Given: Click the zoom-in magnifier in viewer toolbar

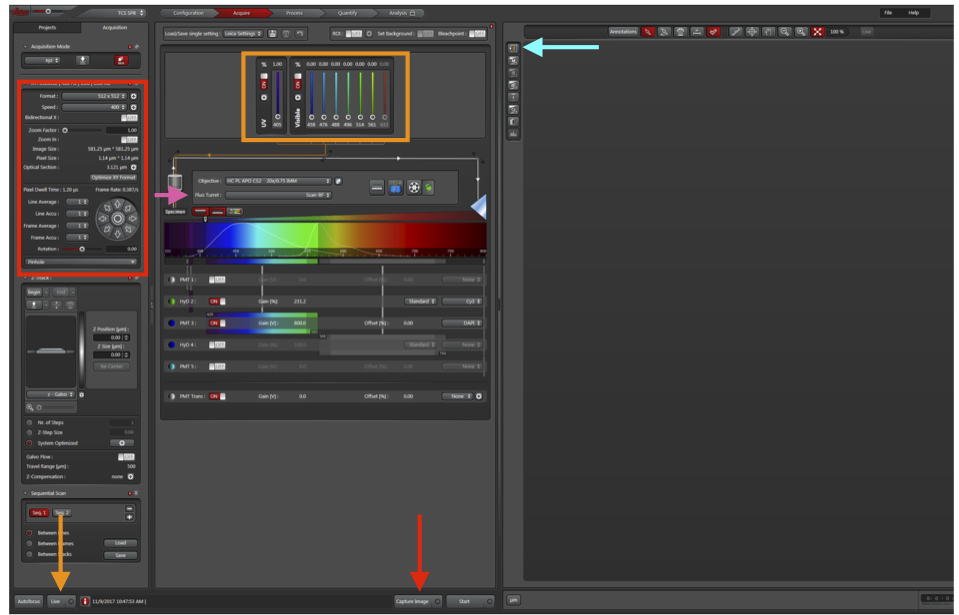Looking at the screenshot, I should pos(801,32).
